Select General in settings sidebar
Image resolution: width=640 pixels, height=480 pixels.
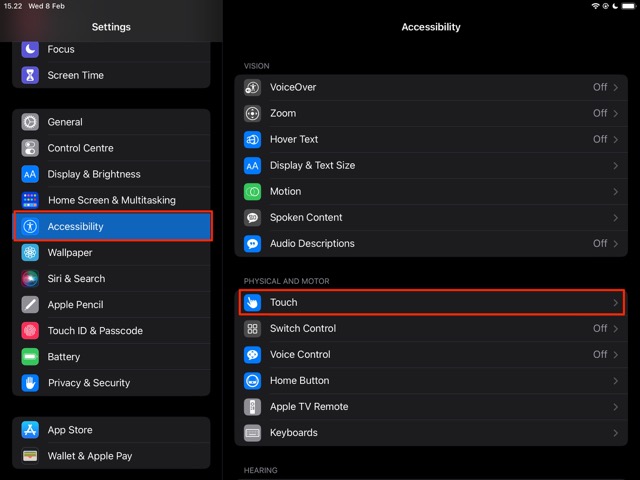[65, 122]
